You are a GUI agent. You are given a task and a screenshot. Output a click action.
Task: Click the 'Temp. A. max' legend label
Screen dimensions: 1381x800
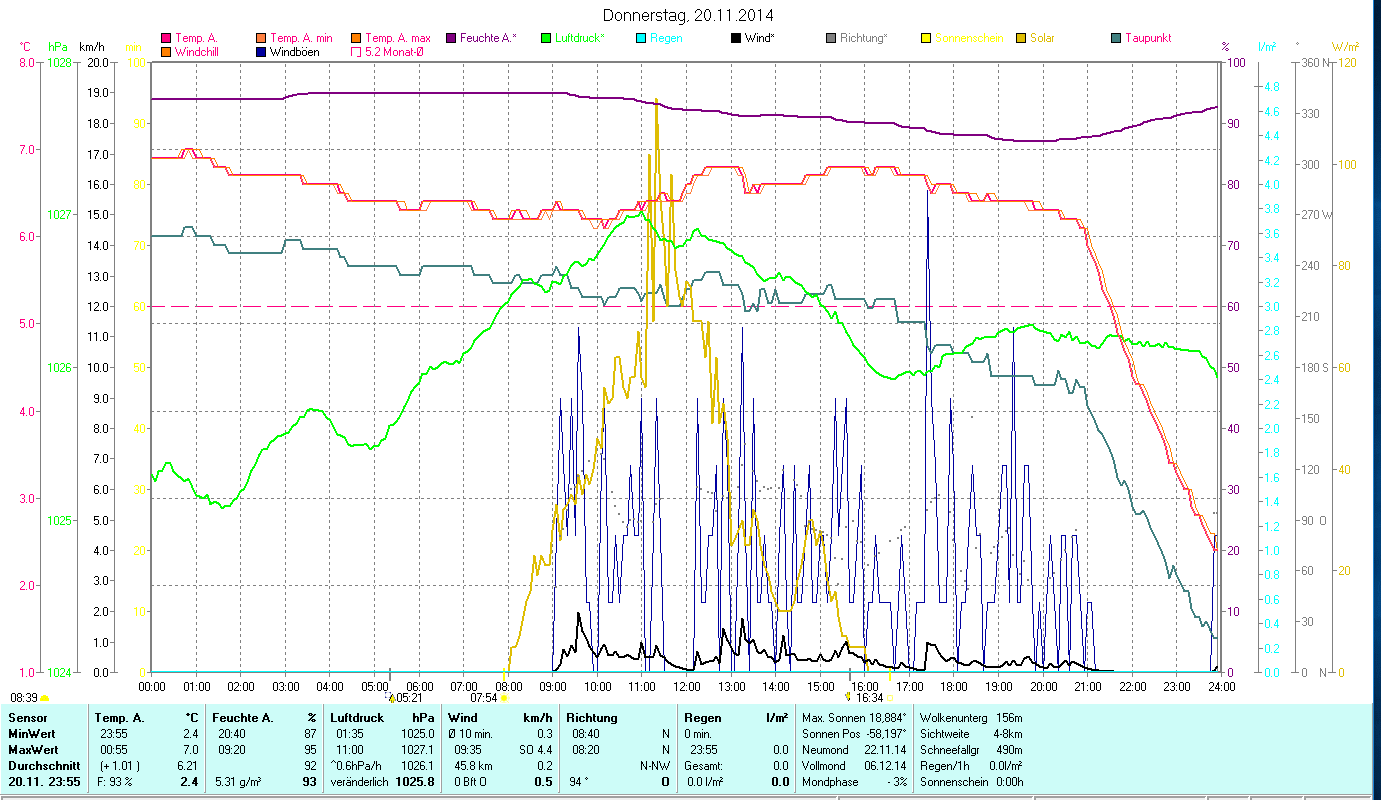point(398,39)
